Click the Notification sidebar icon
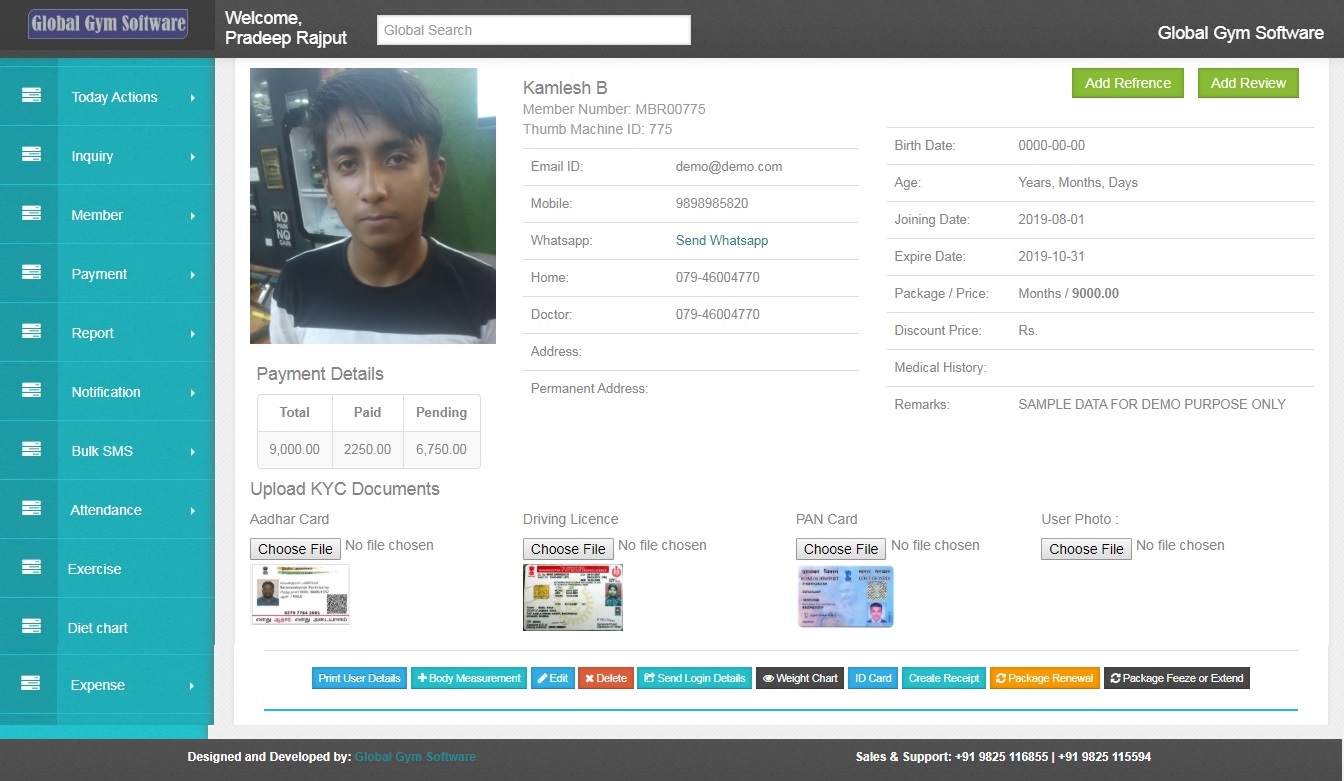 tap(30, 391)
